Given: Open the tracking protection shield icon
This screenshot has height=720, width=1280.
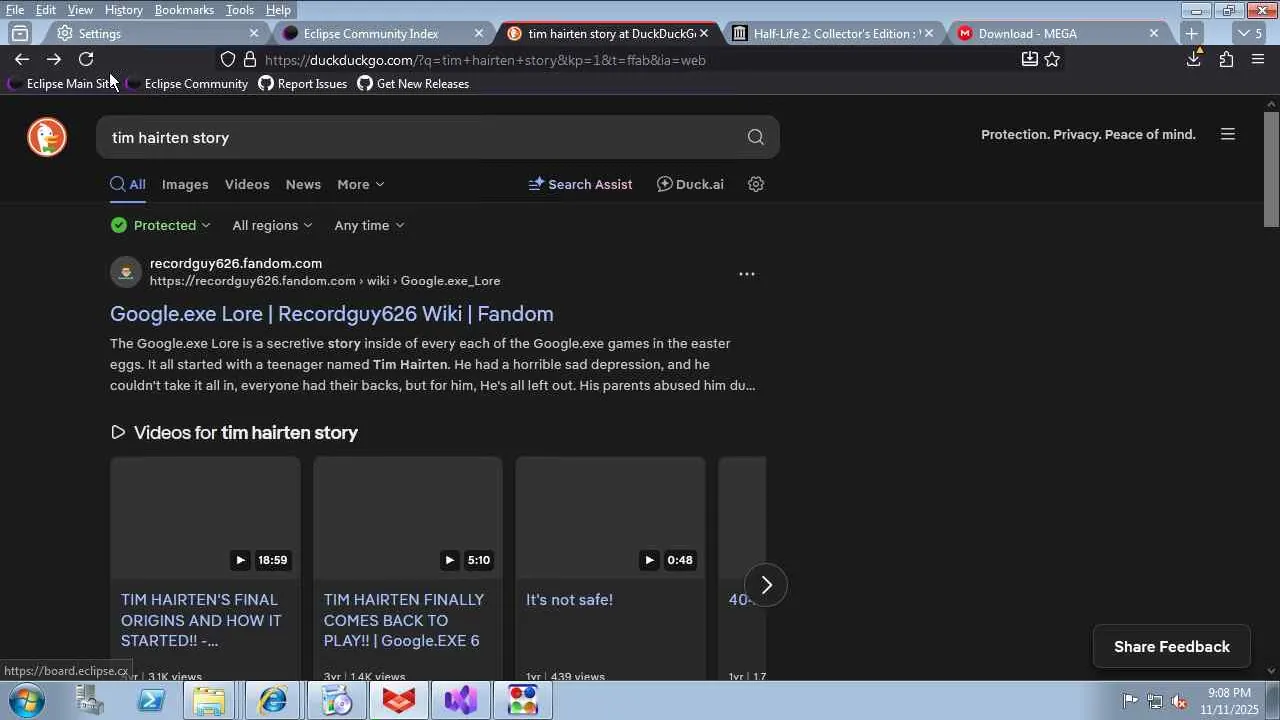Looking at the screenshot, I should point(228,60).
